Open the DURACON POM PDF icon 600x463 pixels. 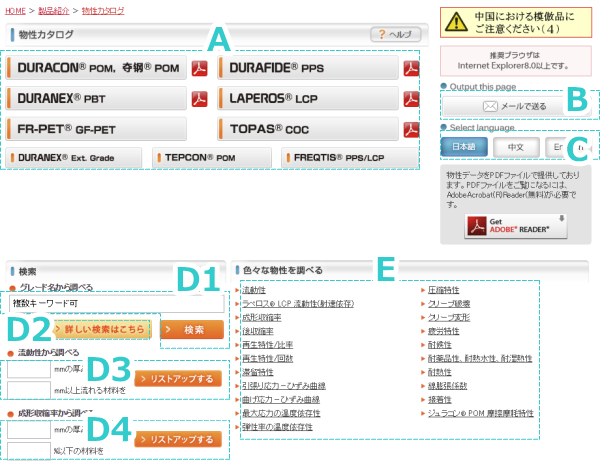click(199, 68)
